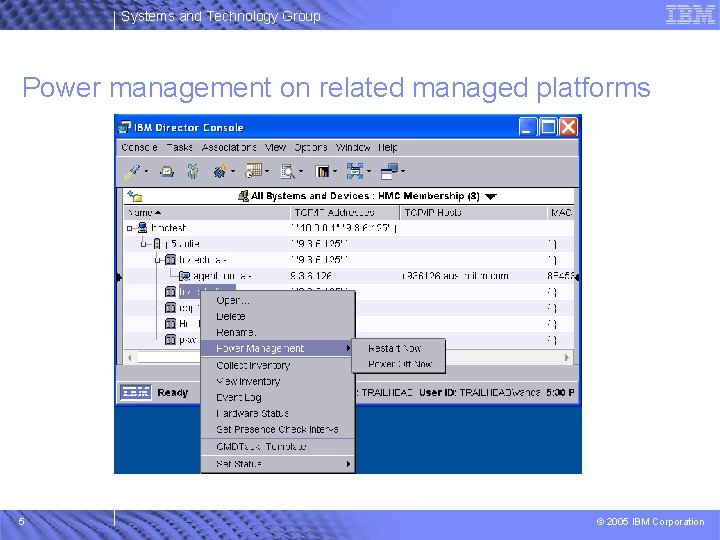Choose Delete in the context menu
This screenshot has width=720, height=540.
click(278, 316)
